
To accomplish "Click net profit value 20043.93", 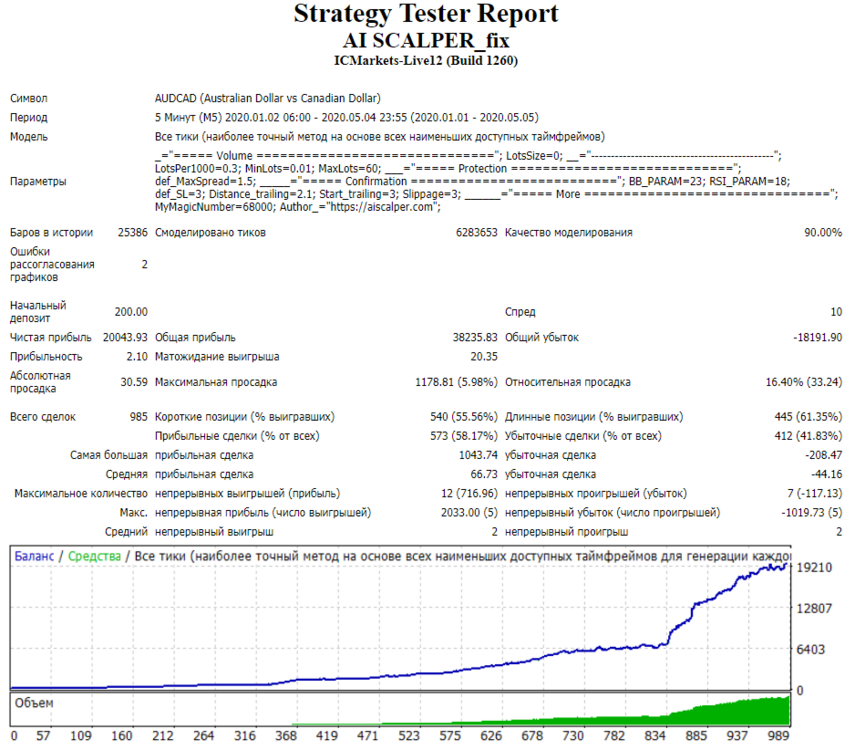I will tap(125, 337).
